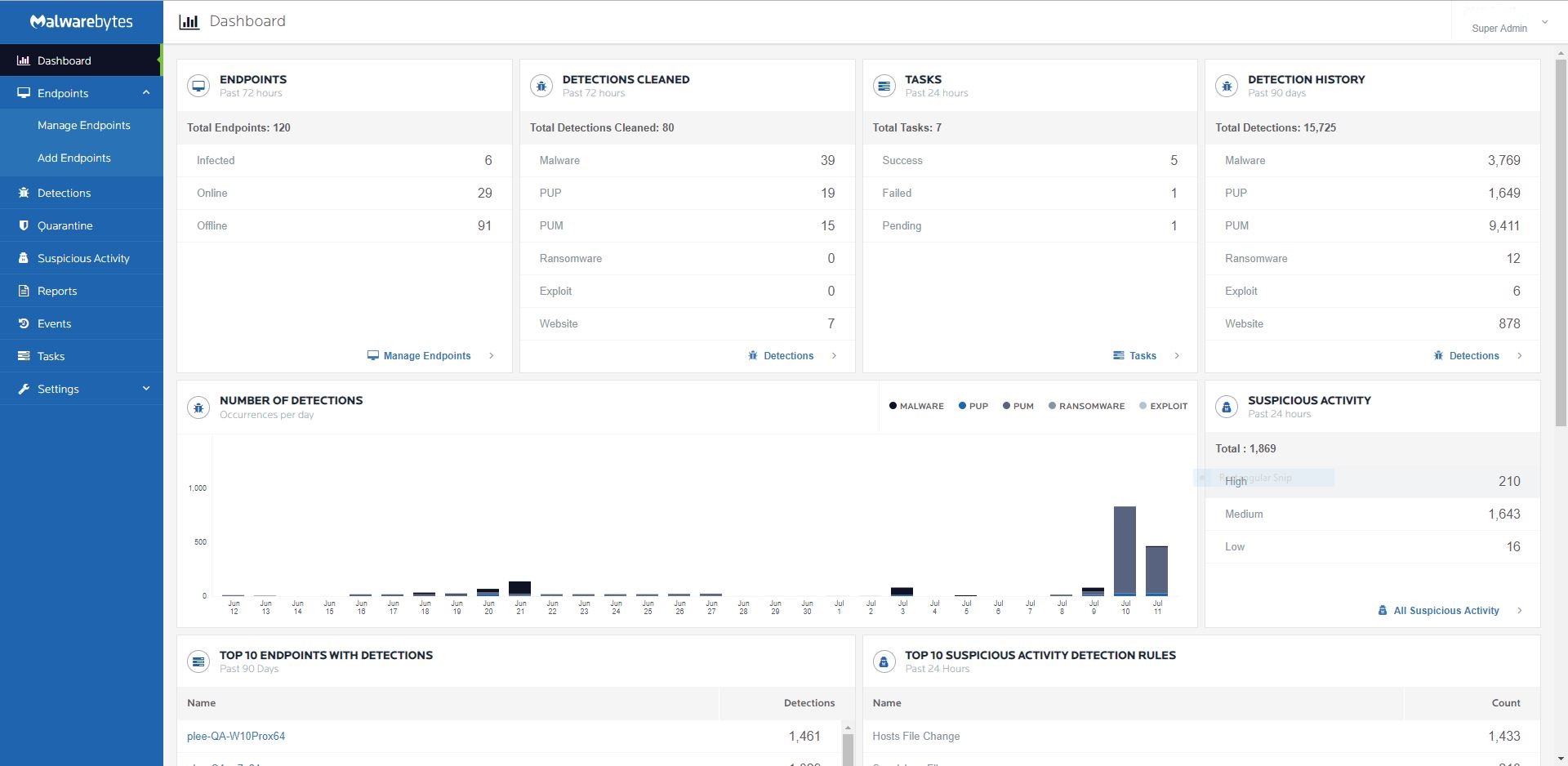The height and width of the screenshot is (766, 1568).
Task: Toggle the RANSOMWARE series in chart legend
Action: (1086, 406)
